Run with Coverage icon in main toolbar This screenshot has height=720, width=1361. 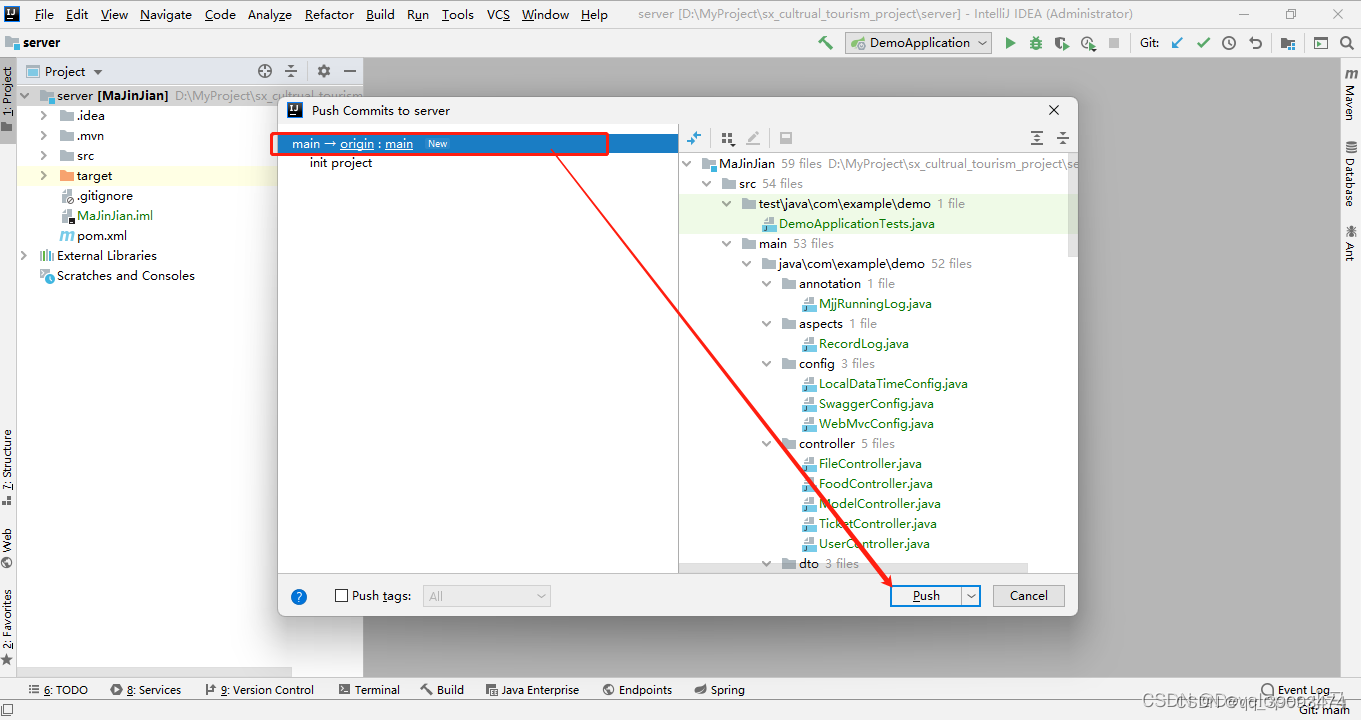coord(1062,43)
